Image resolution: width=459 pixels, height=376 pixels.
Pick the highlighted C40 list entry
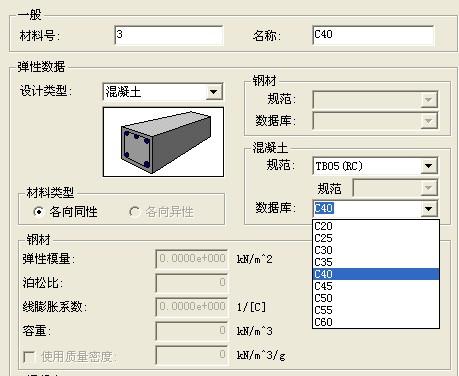pos(376,274)
